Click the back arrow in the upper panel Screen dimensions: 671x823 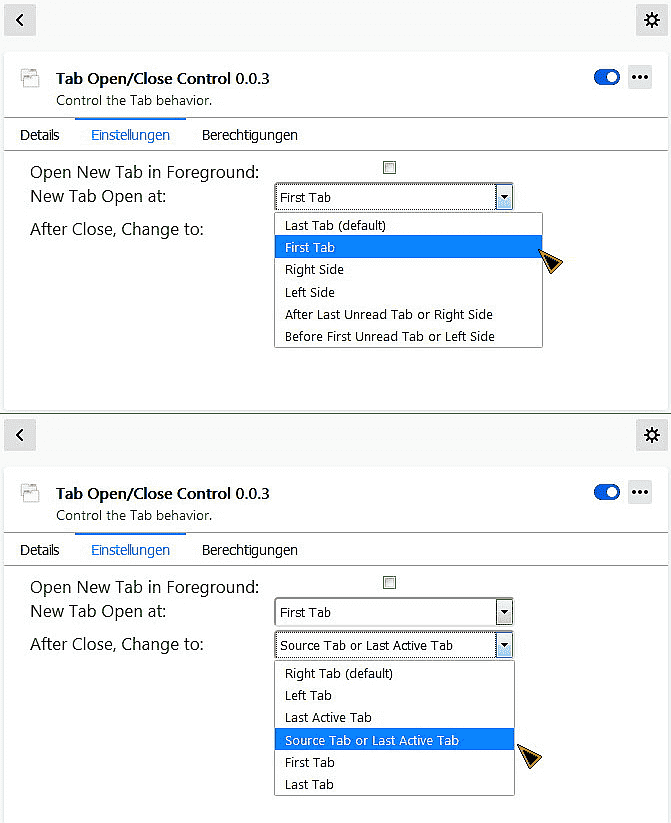(x=20, y=19)
